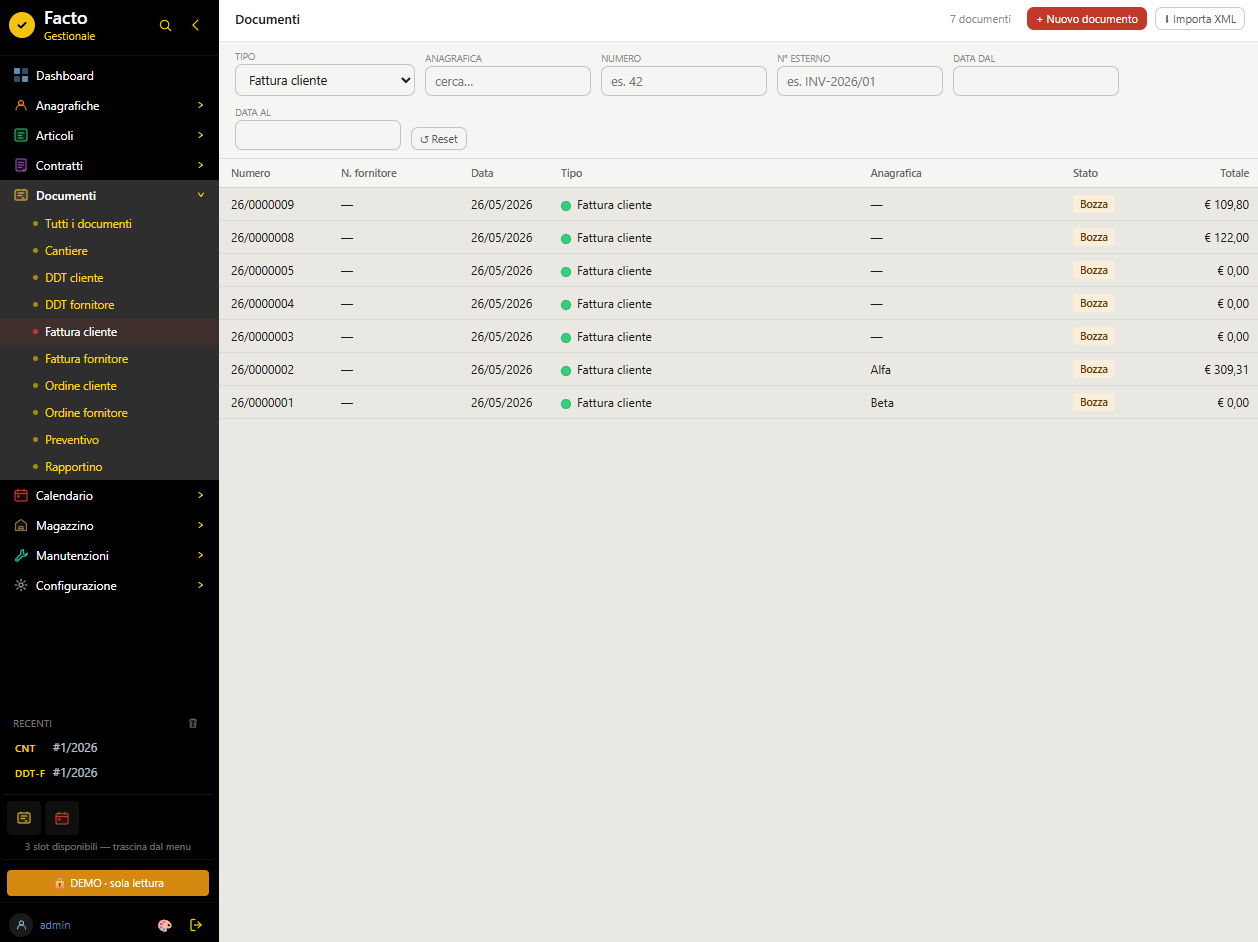1258x942 pixels.
Task: Collapse the Documenti menu chevron
Action: pos(200,195)
